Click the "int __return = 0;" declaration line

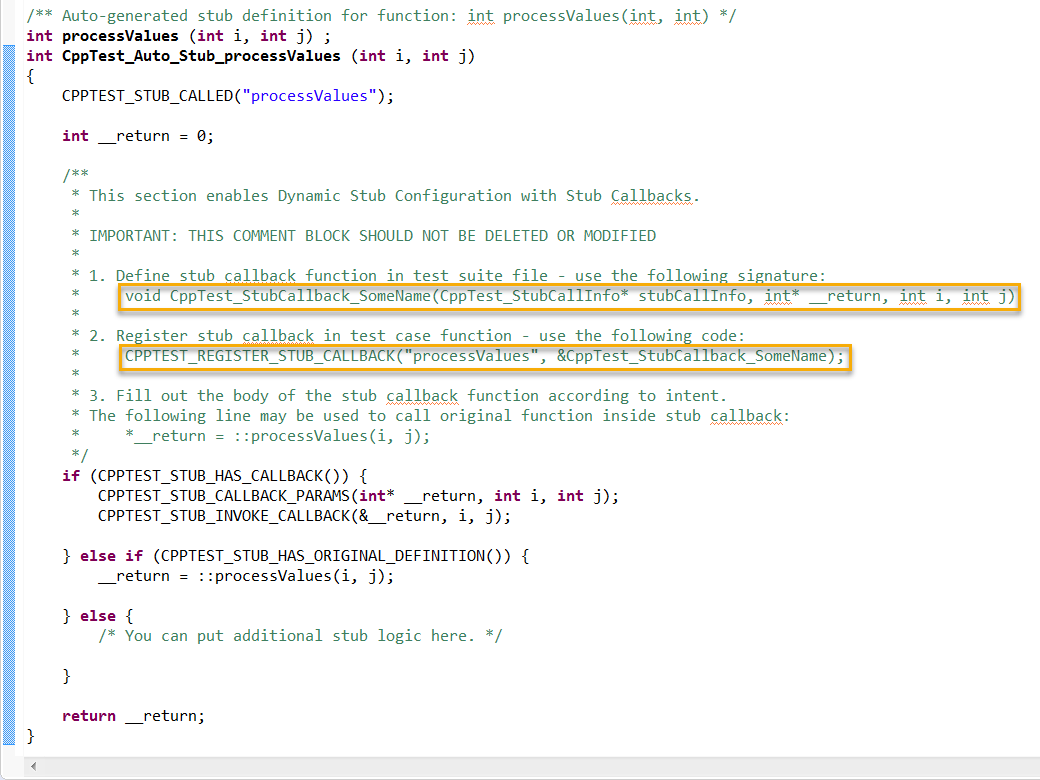point(138,136)
